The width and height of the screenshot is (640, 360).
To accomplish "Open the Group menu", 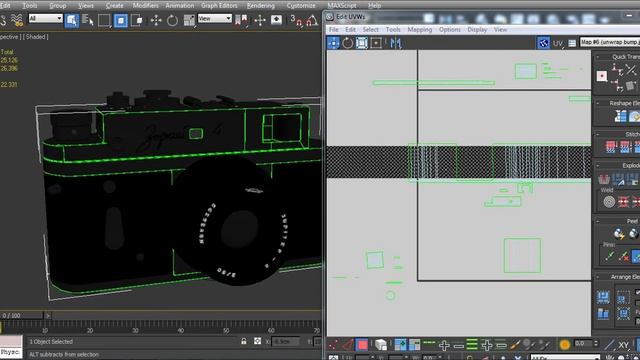I will 58,5.
